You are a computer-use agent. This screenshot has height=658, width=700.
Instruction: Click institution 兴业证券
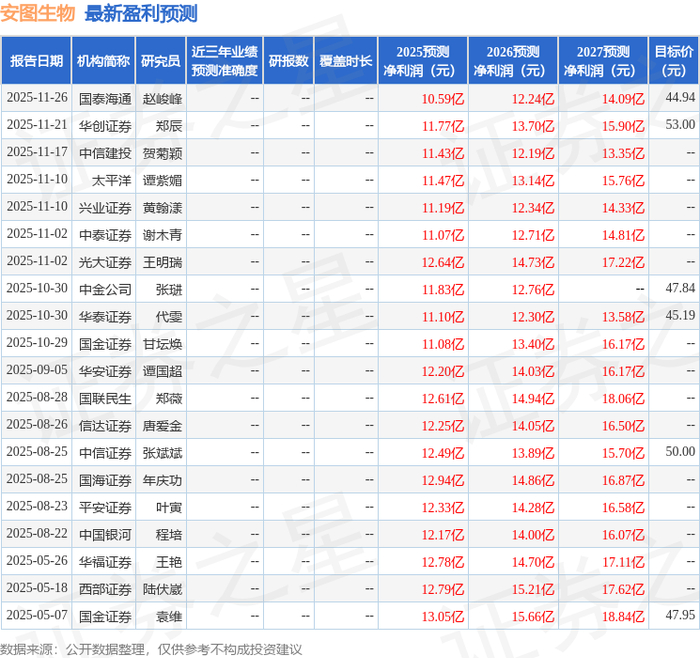pyautogui.click(x=105, y=208)
